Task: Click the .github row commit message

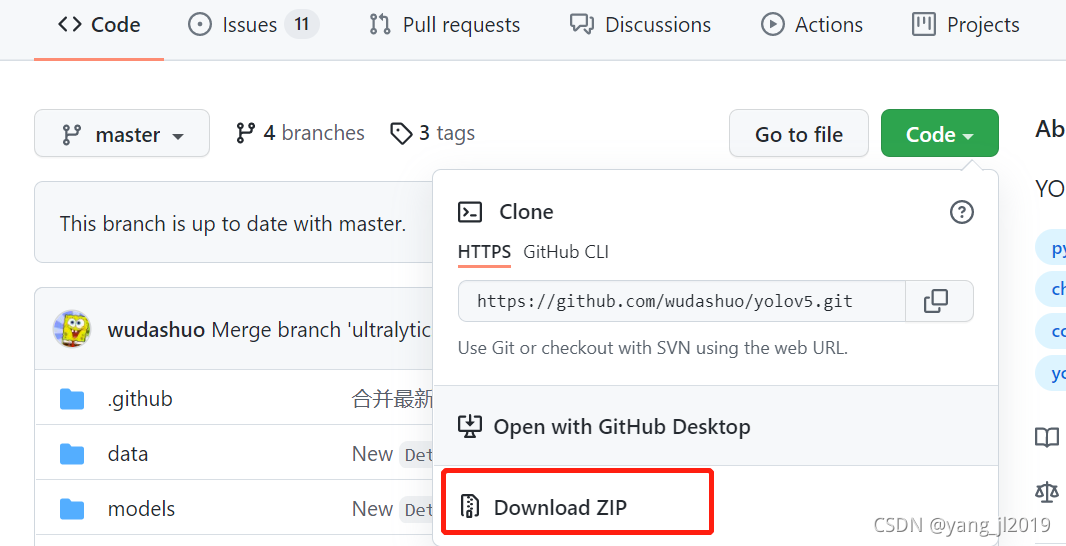Action: (x=392, y=398)
